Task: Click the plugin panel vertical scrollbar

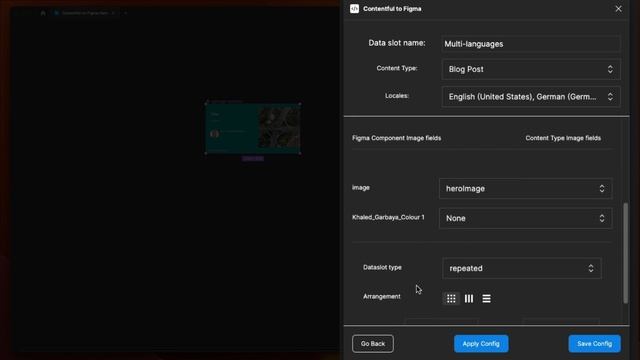Action: click(x=625, y=253)
